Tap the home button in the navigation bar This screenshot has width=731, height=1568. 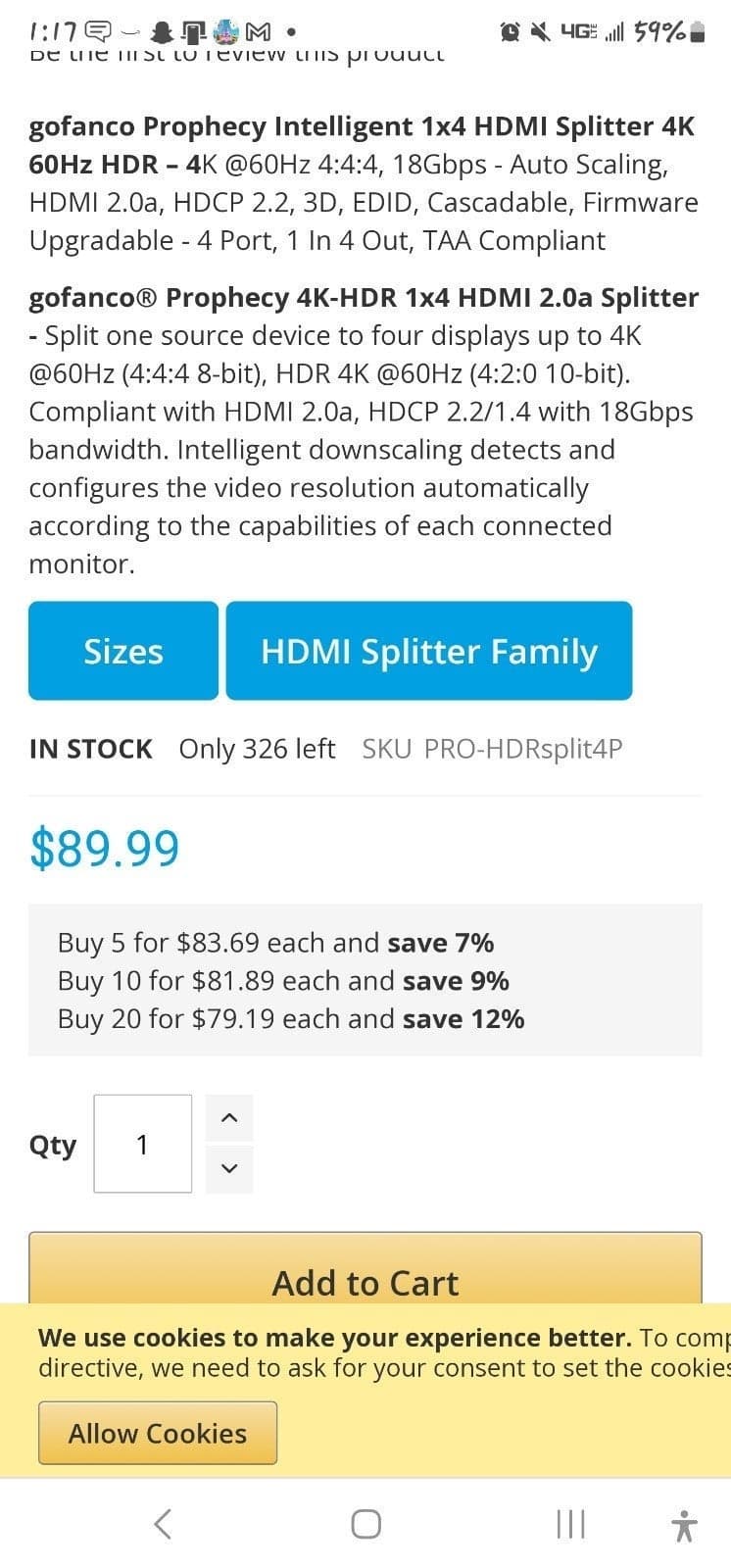click(x=365, y=1523)
